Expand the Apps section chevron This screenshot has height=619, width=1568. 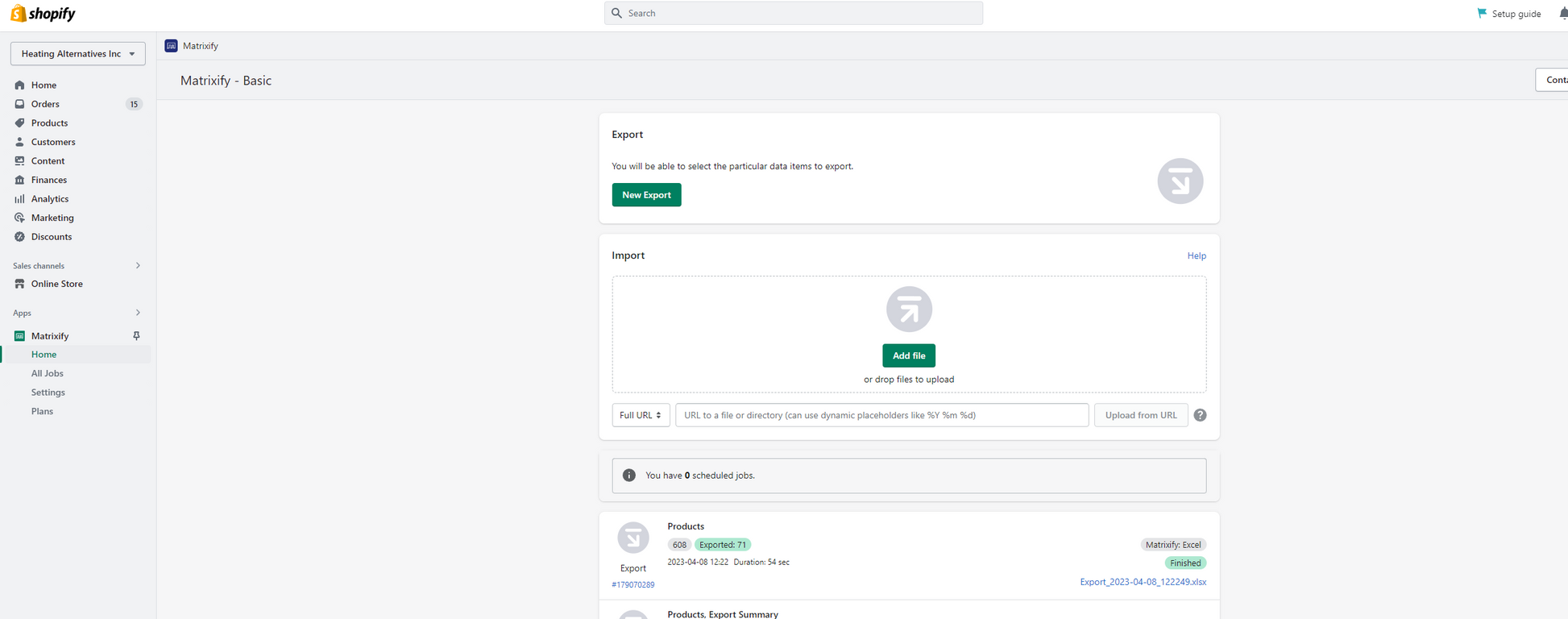tap(138, 313)
